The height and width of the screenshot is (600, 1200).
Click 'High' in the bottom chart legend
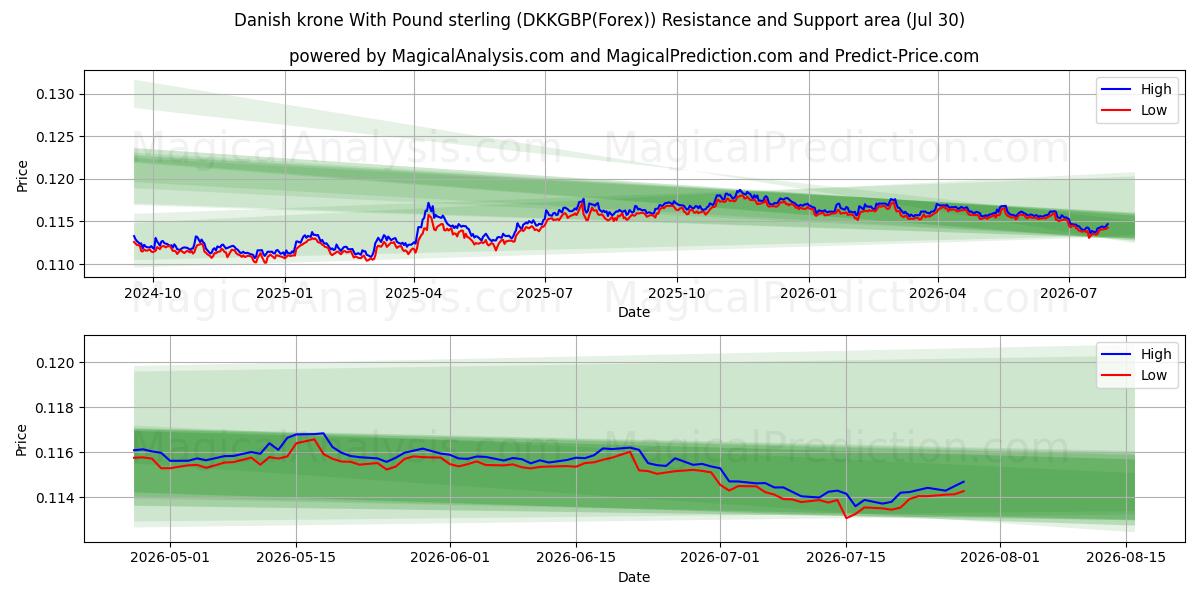(1156, 354)
